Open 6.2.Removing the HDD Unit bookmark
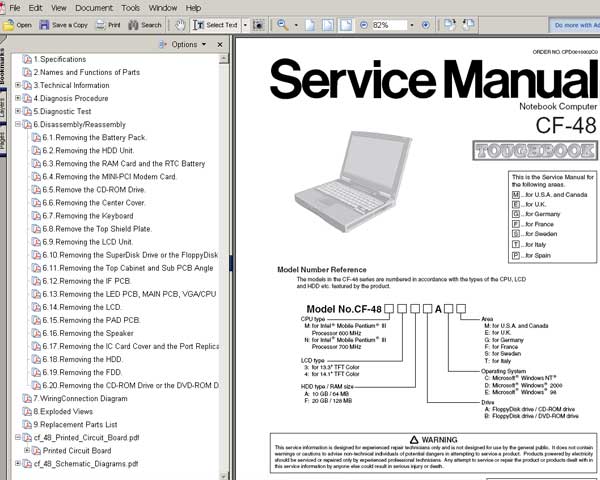The height and width of the screenshot is (480, 600). tap(88, 150)
